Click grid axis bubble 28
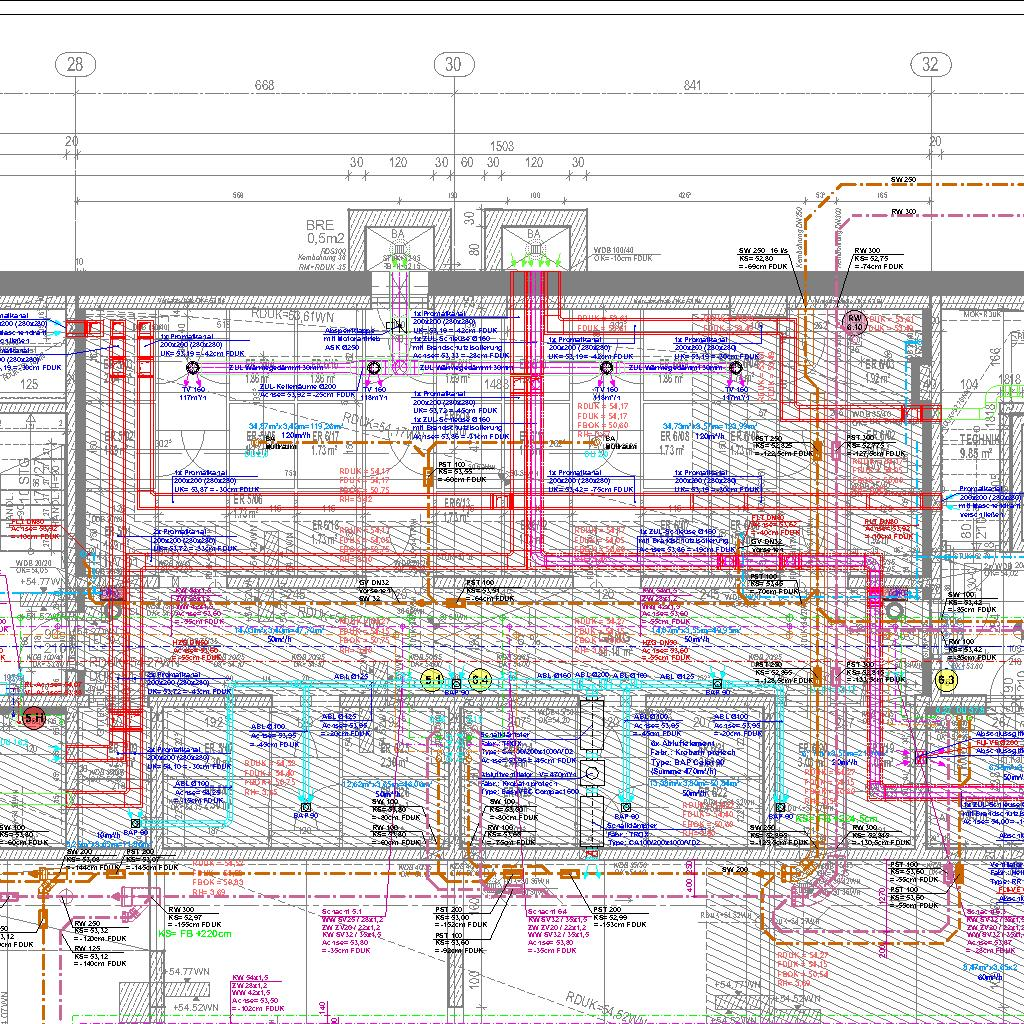 pos(75,65)
